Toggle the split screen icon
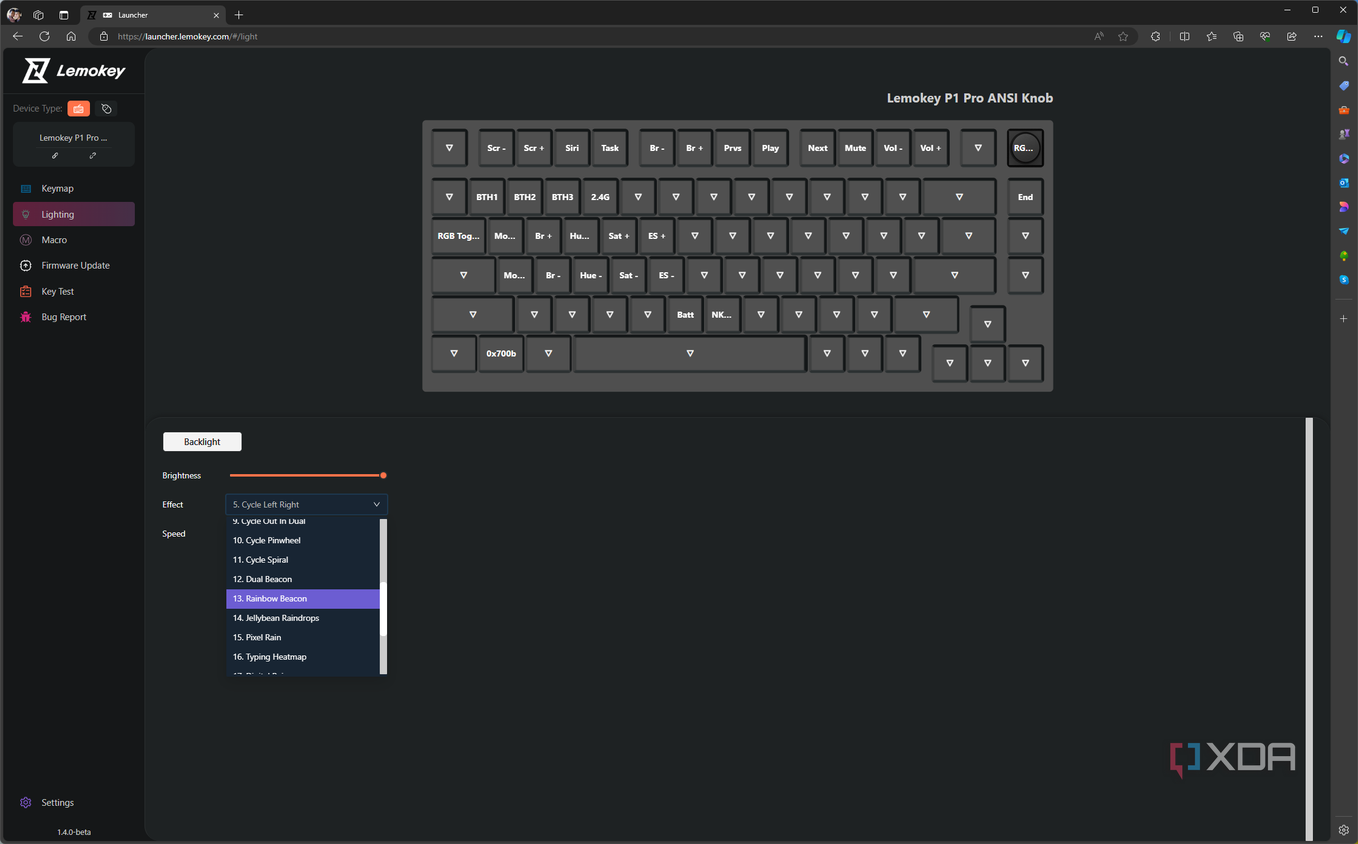This screenshot has height=844, width=1358. coord(1184,36)
